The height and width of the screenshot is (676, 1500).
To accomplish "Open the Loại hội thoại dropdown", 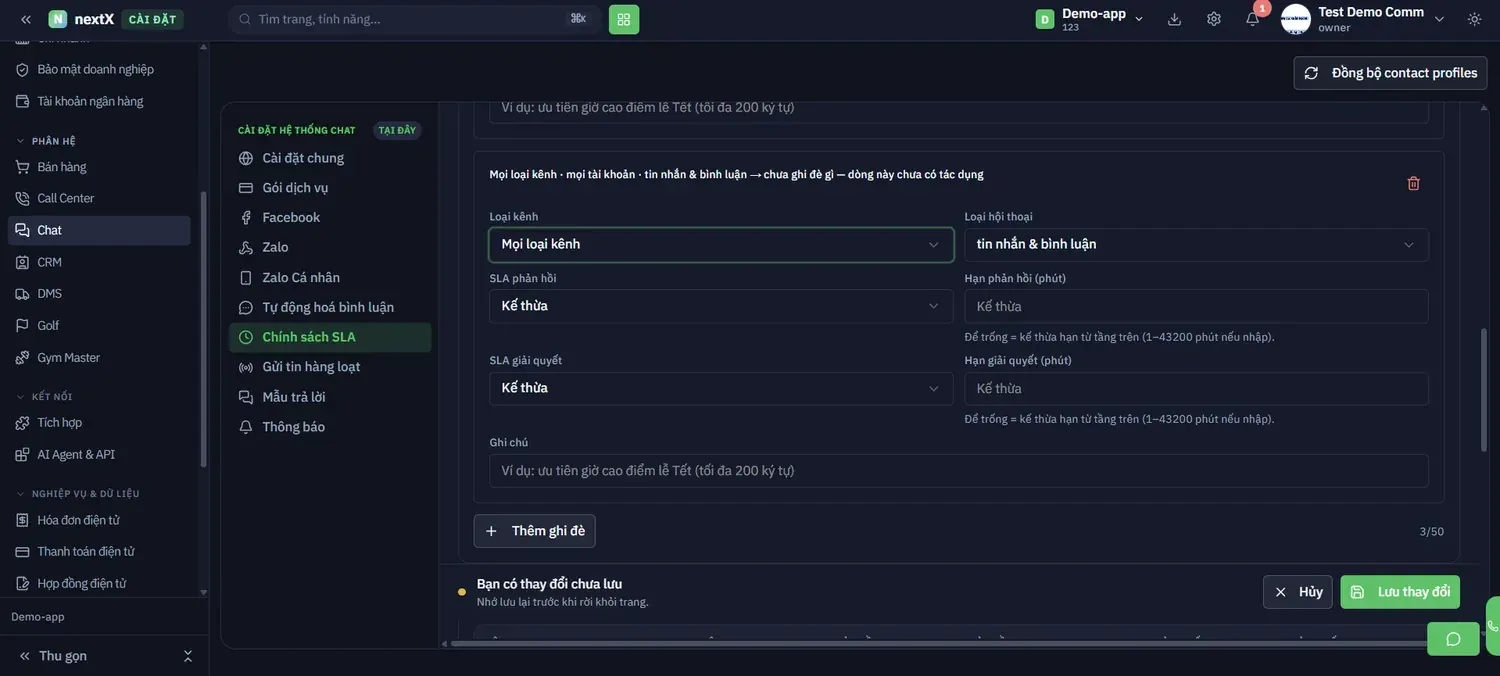I will click(1196, 245).
